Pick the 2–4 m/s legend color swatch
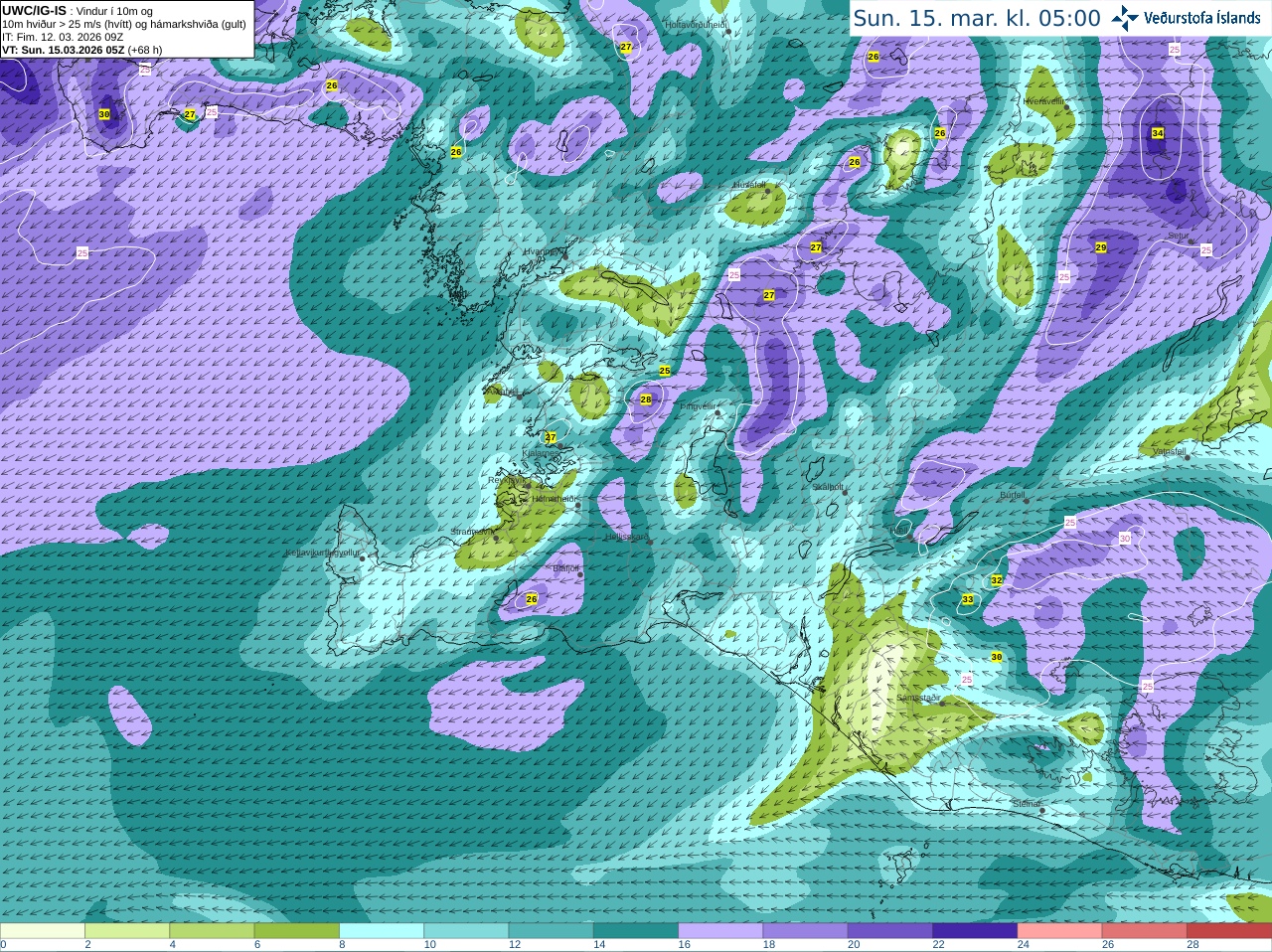 (x=127, y=931)
